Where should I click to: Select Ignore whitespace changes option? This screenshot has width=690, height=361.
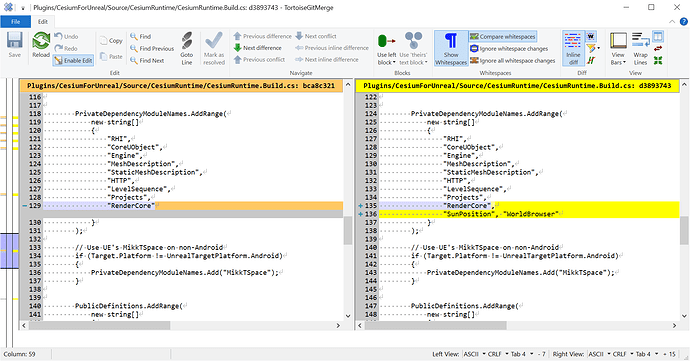point(509,48)
